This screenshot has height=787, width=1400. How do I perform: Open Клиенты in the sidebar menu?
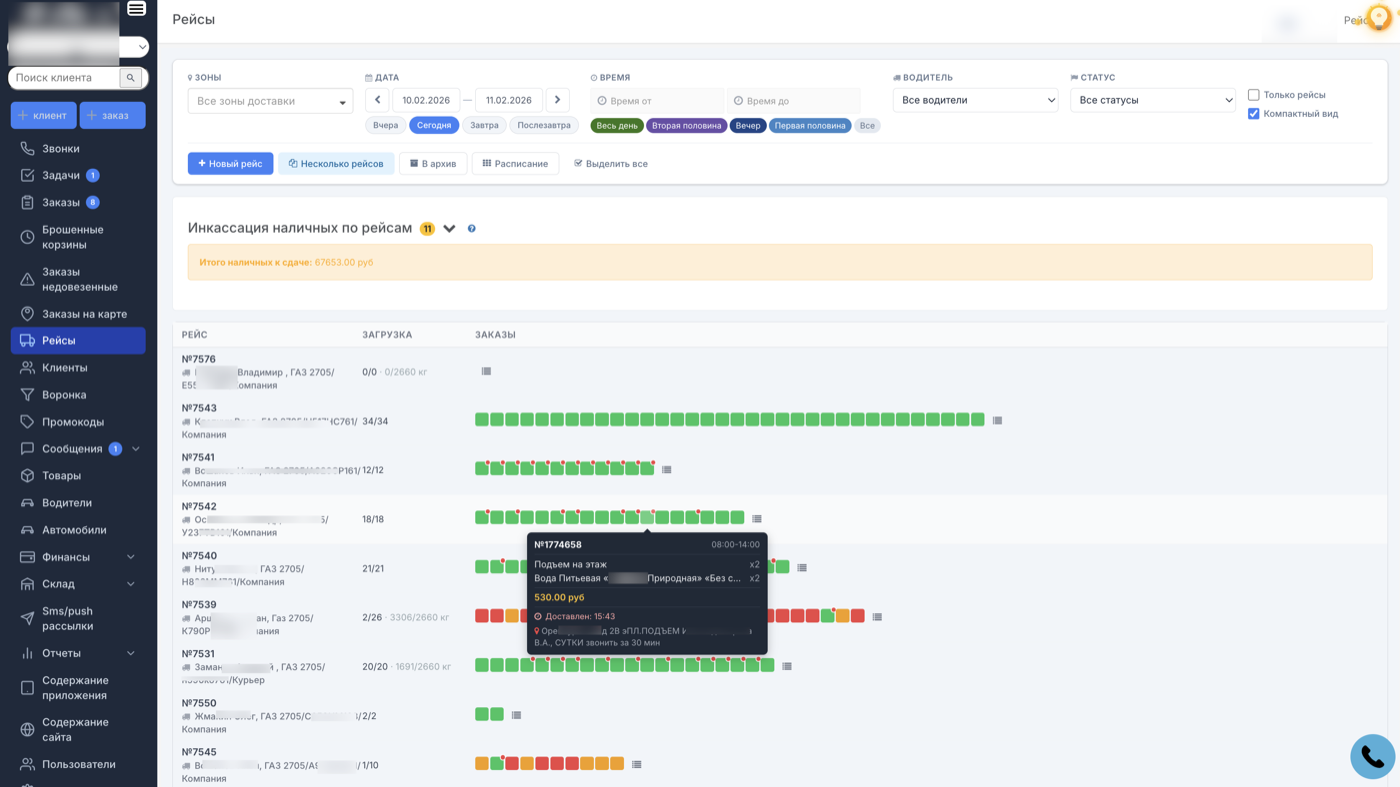pos(64,368)
